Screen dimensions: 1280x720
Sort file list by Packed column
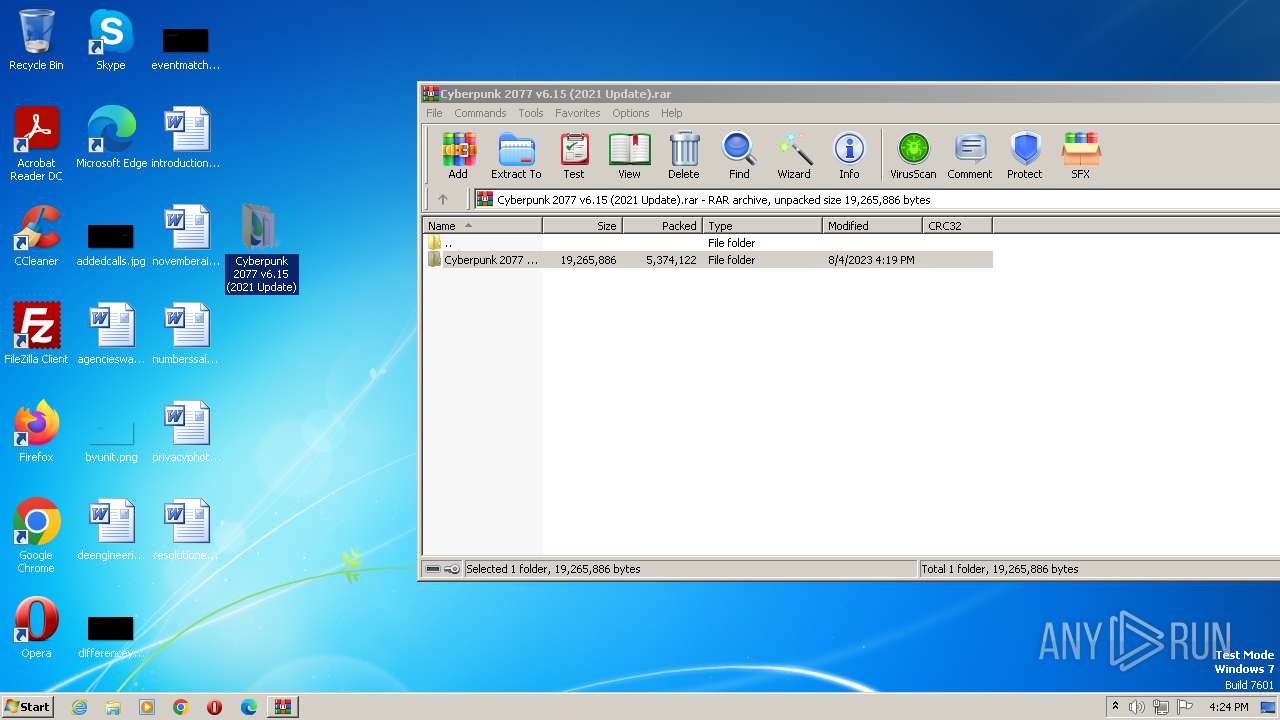pyautogui.click(x=663, y=226)
